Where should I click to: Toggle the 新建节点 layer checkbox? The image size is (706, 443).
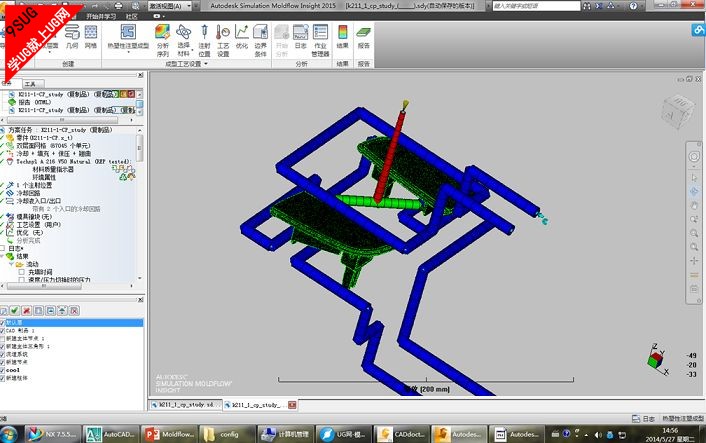tap(2, 362)
